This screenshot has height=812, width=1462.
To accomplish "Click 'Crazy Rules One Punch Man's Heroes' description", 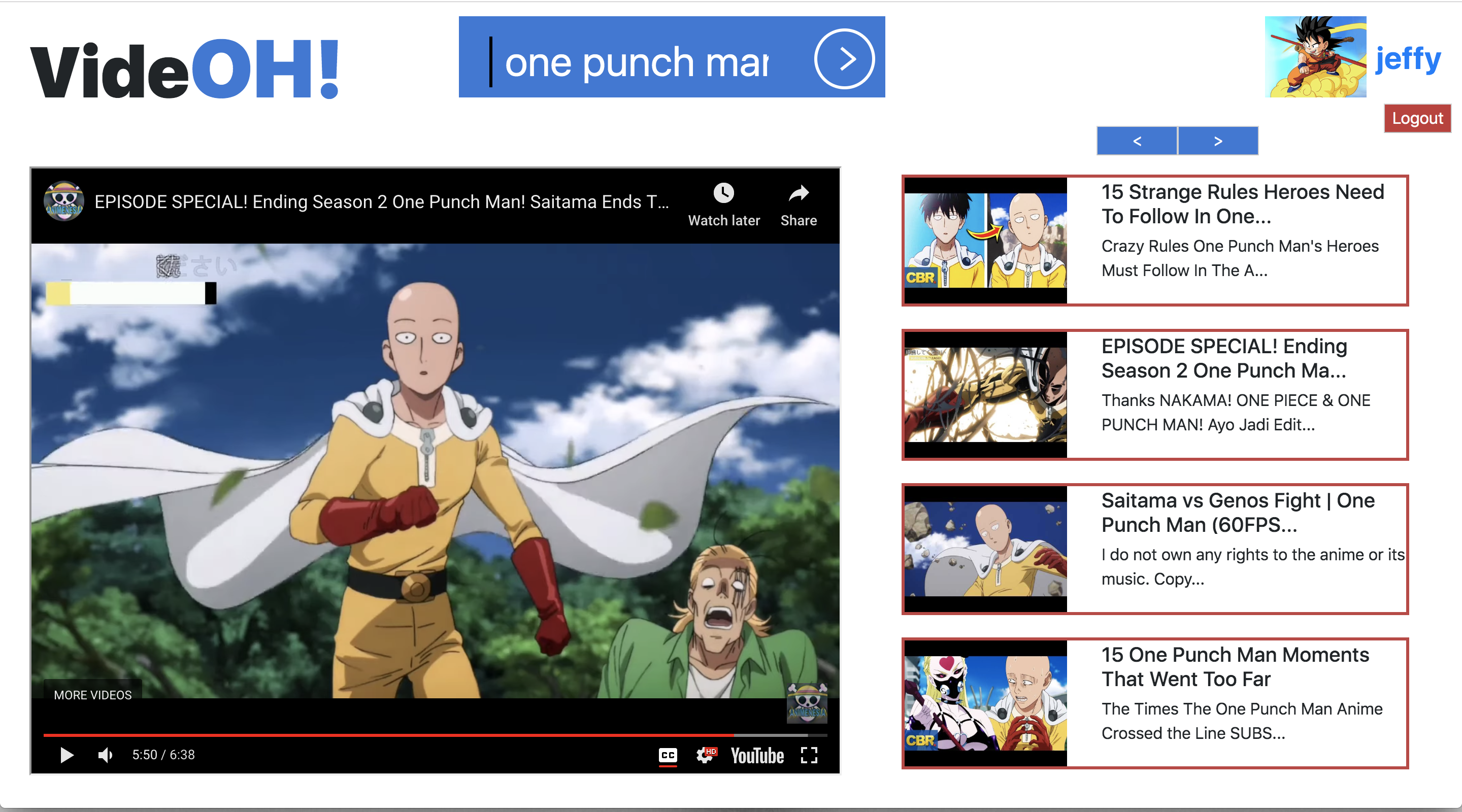I will pyautogui.click(x=1240, y=258).
